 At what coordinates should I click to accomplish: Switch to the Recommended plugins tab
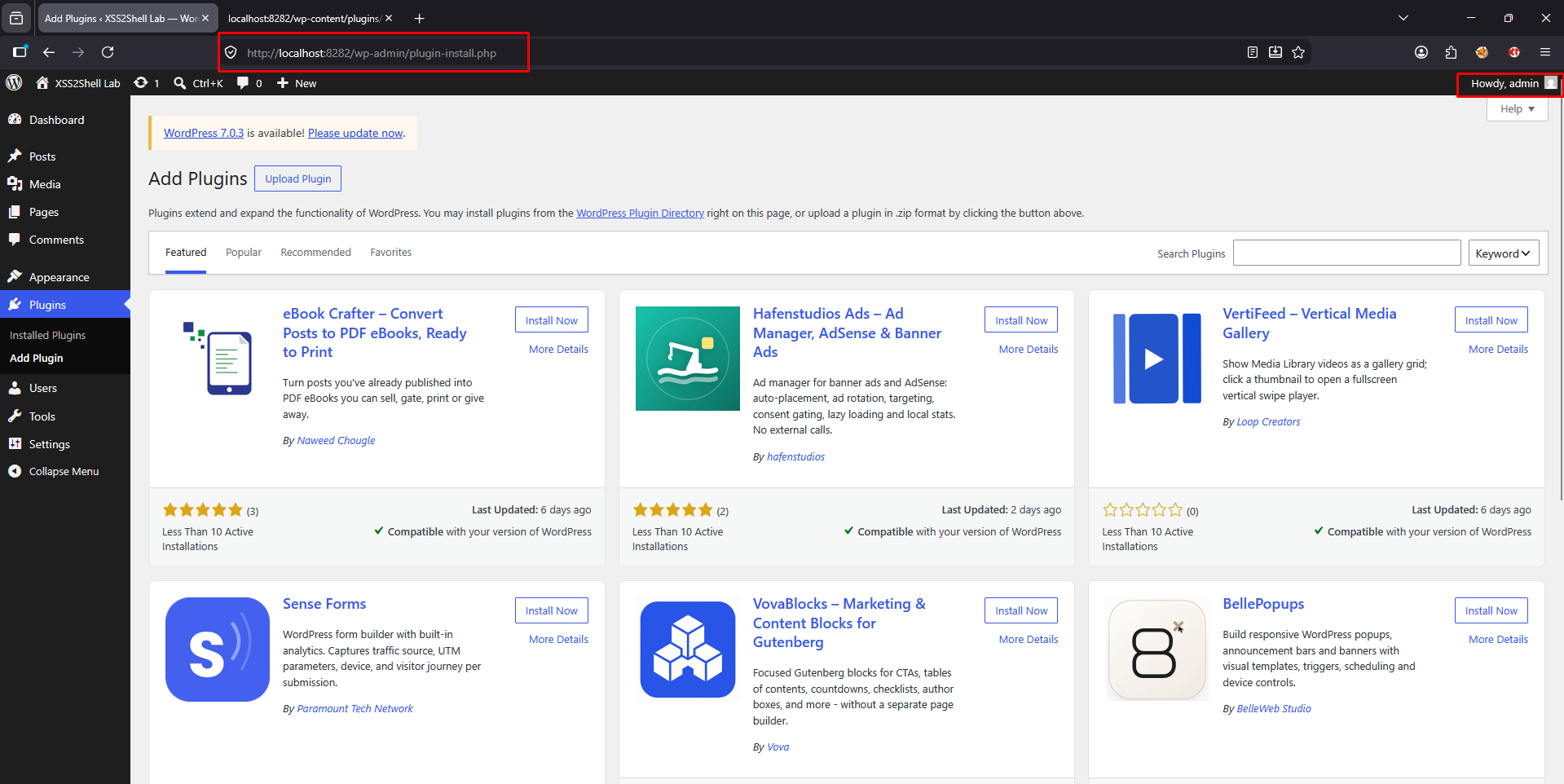(316, 253)
